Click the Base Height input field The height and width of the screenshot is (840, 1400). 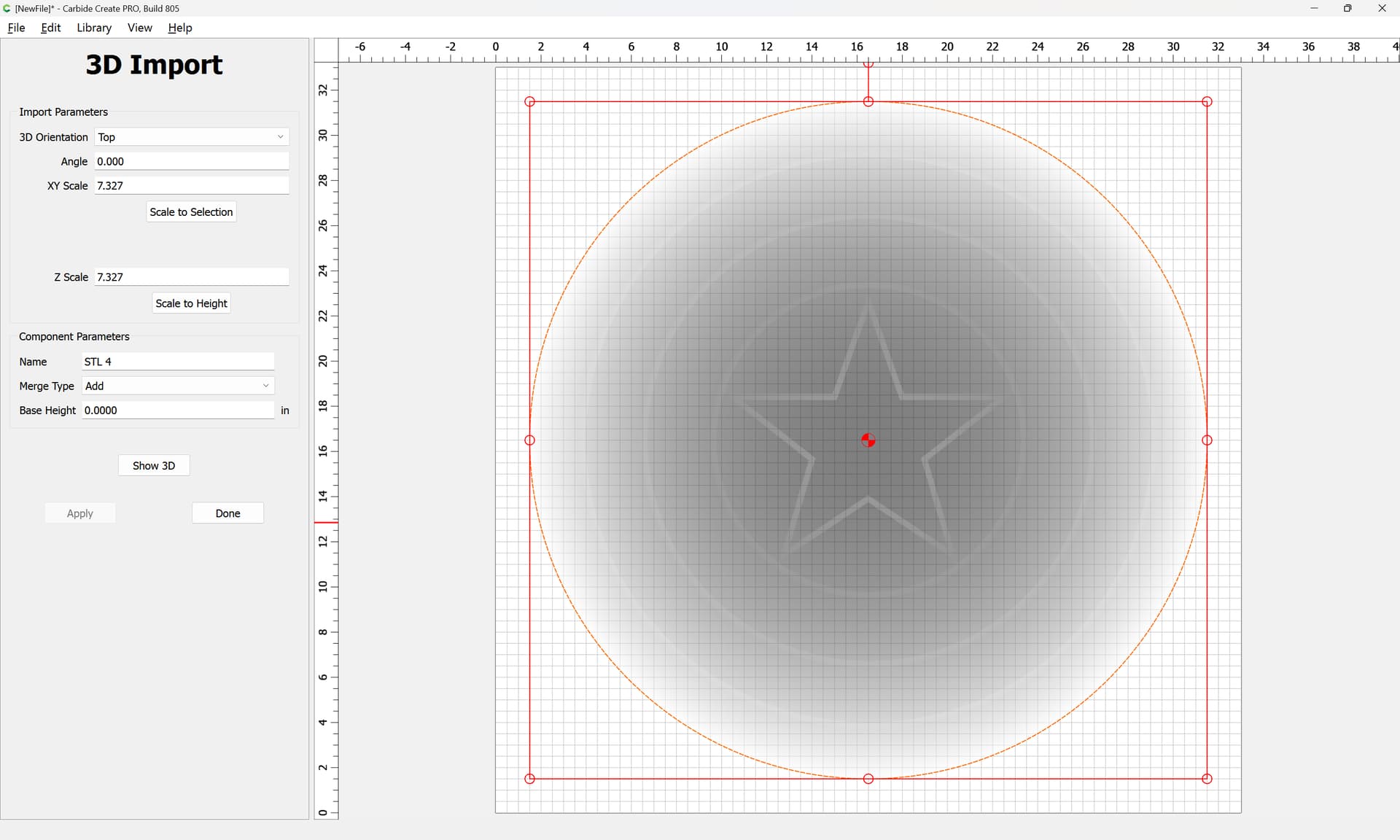(x=178, y=411)
